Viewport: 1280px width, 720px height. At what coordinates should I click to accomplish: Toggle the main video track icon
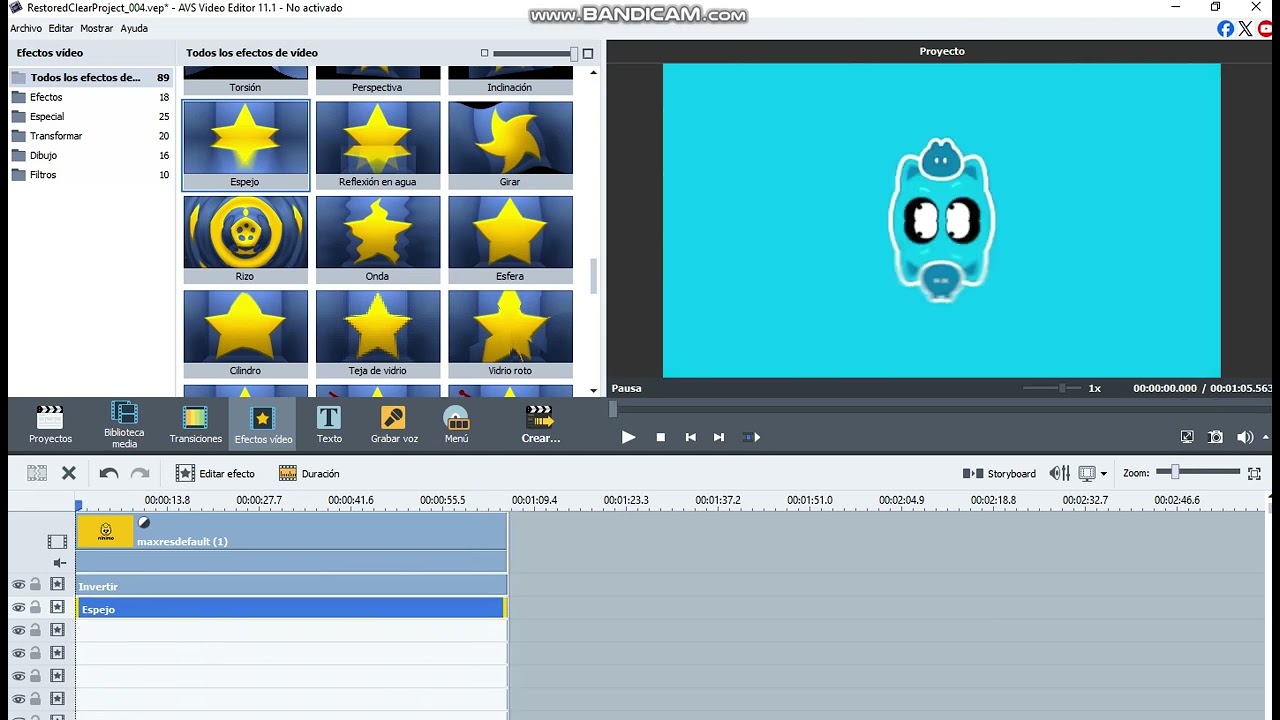[x=57, y=541]
